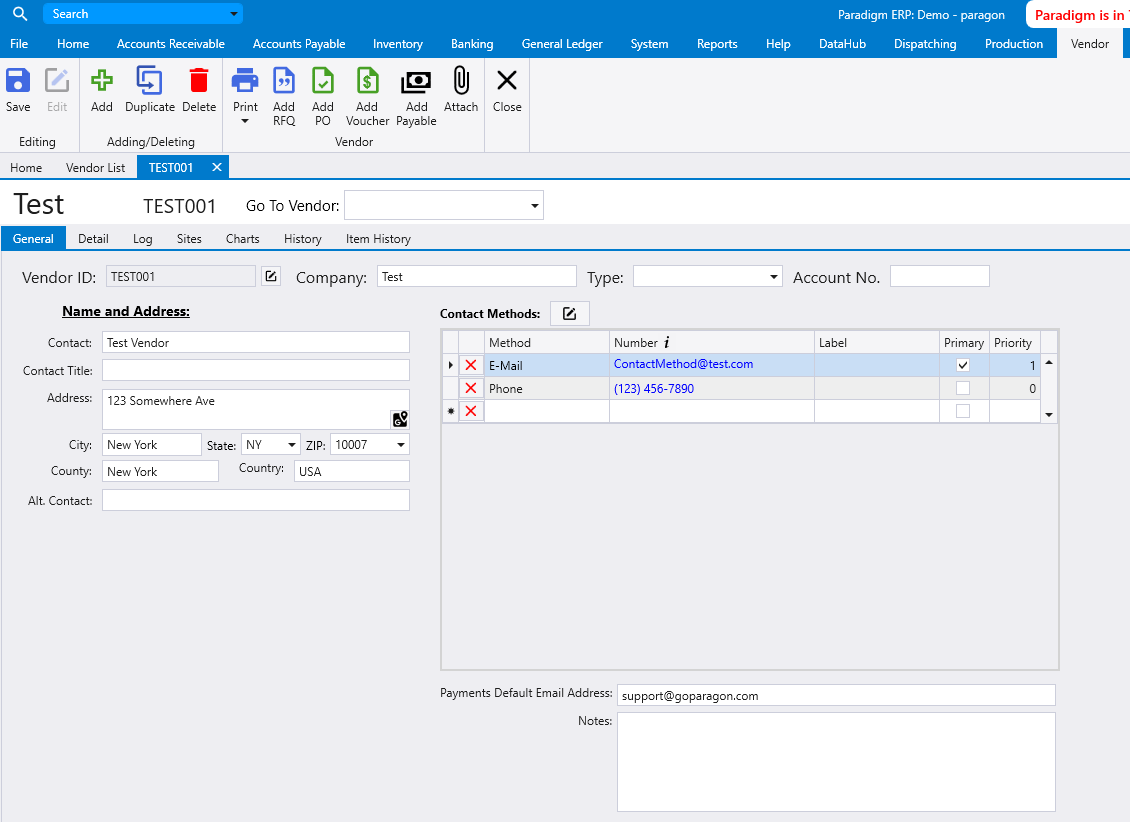Click edit icon beside Contact Methods
1130x822 pixels.
point(569,313)
